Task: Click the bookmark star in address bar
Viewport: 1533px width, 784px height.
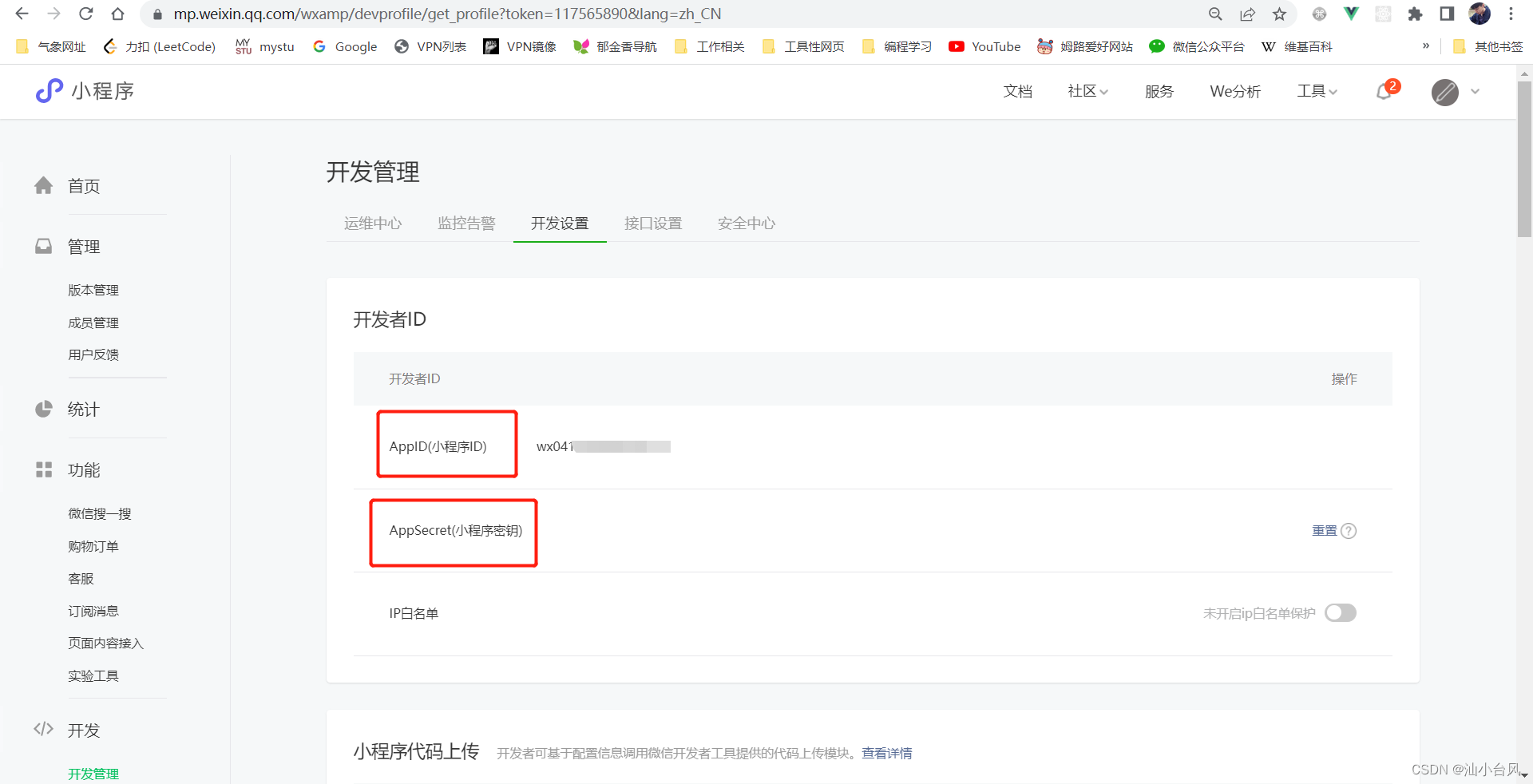Action: (x=1279, y=14)
